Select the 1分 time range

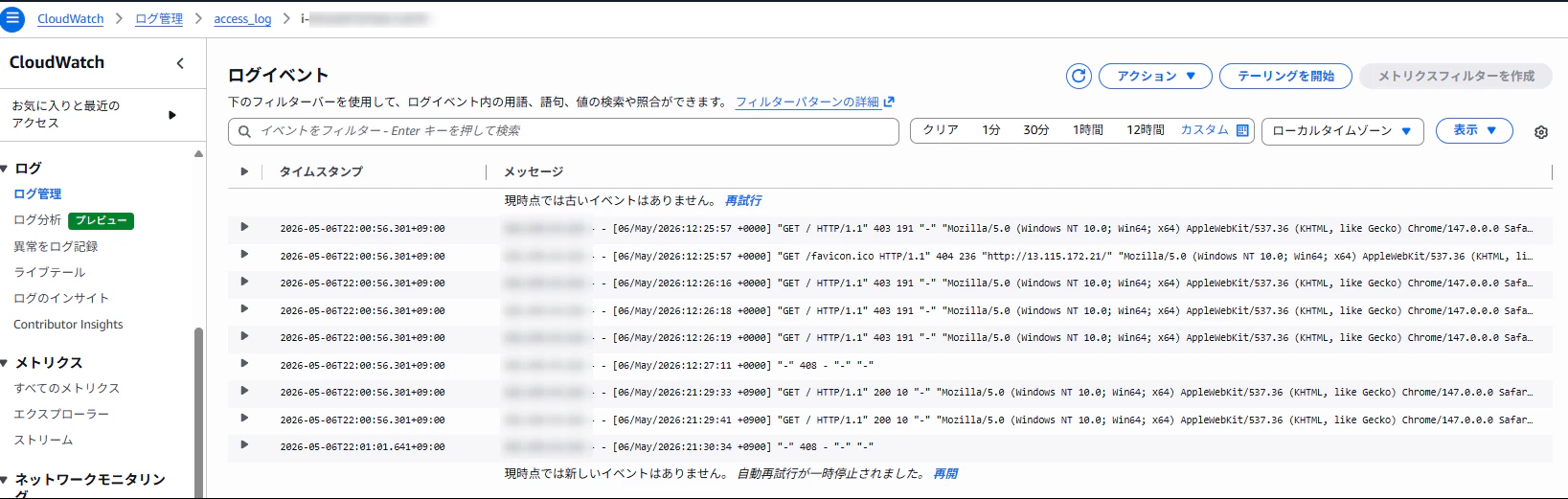(991, 130)
